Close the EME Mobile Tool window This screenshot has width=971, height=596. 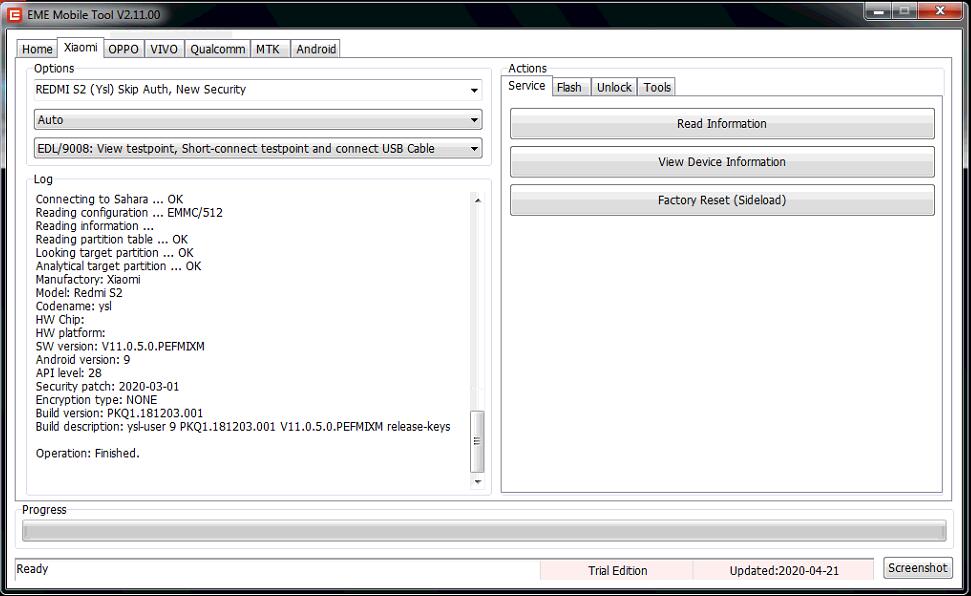(x=939, y=11)
